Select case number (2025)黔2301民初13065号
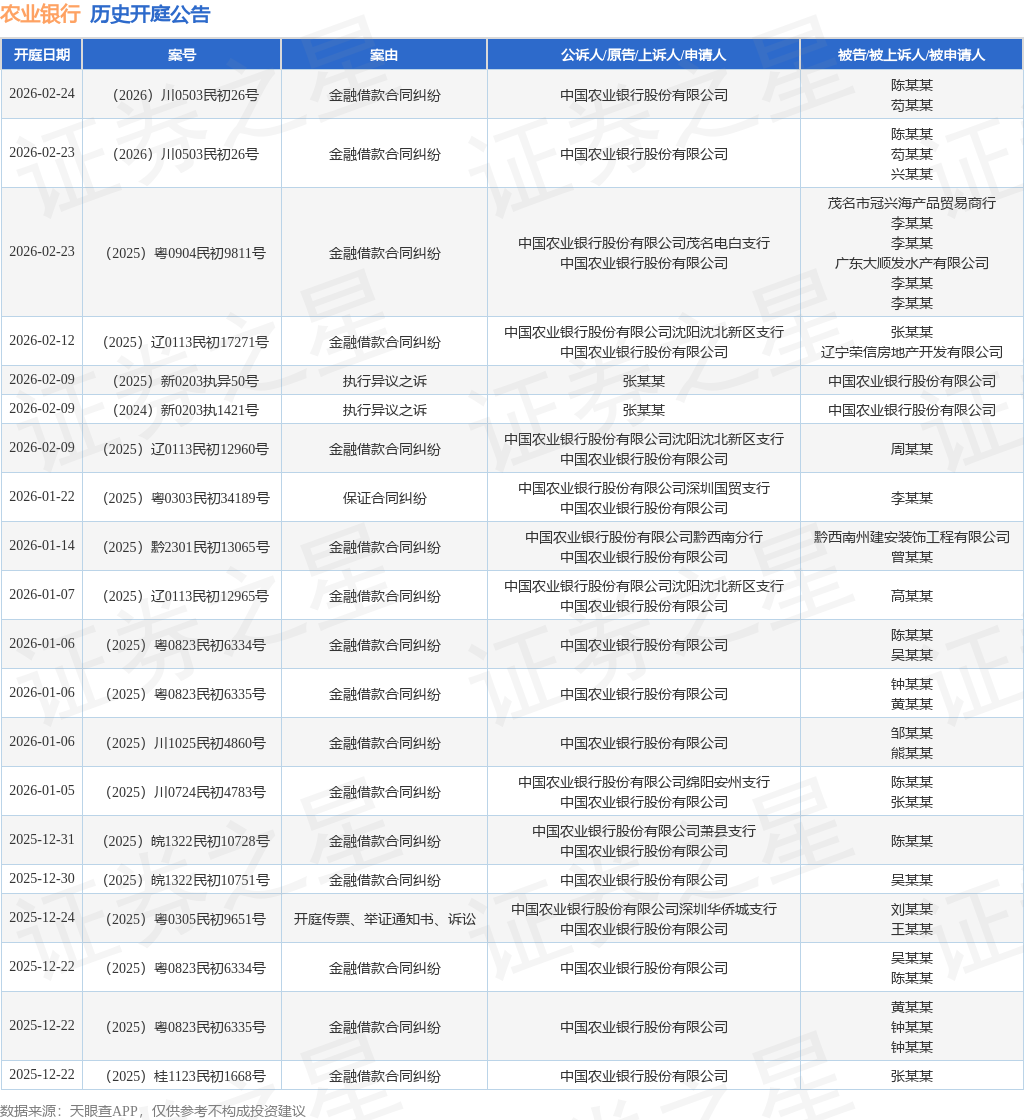Viewport: 1024px width, 1120px height. 186,547
